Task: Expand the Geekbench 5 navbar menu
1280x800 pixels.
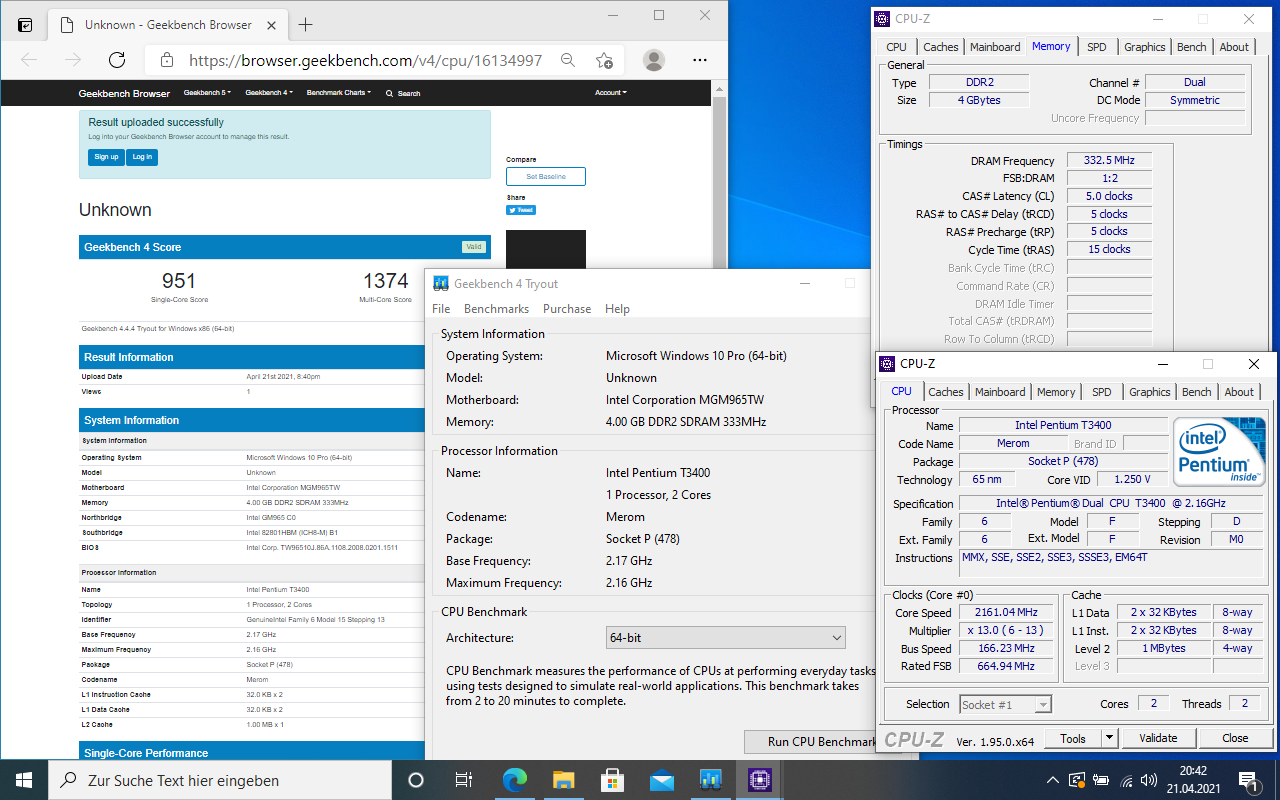Action: [x=207, y=93]
